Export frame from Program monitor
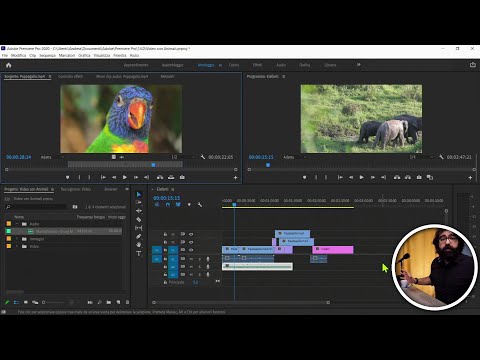The height and width of the screenshot is (360, 480). coord(419,177)
